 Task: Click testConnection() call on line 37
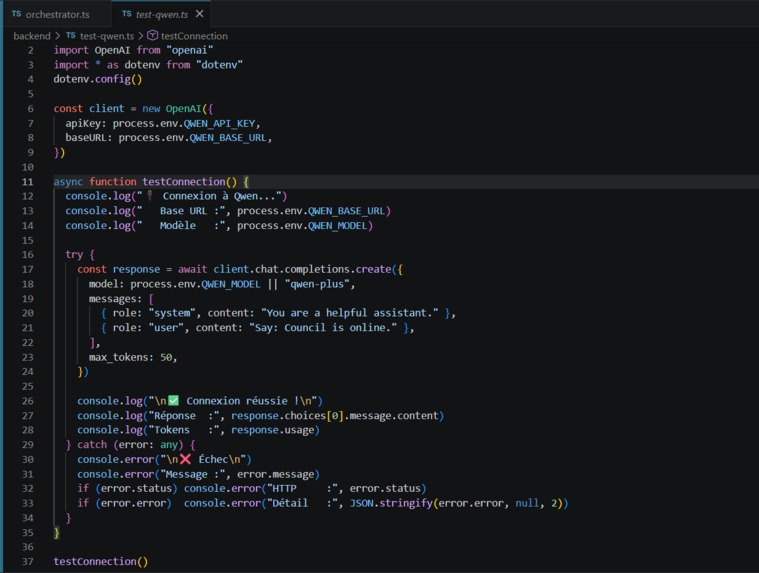pyautogui.click(x=101, y=561)
